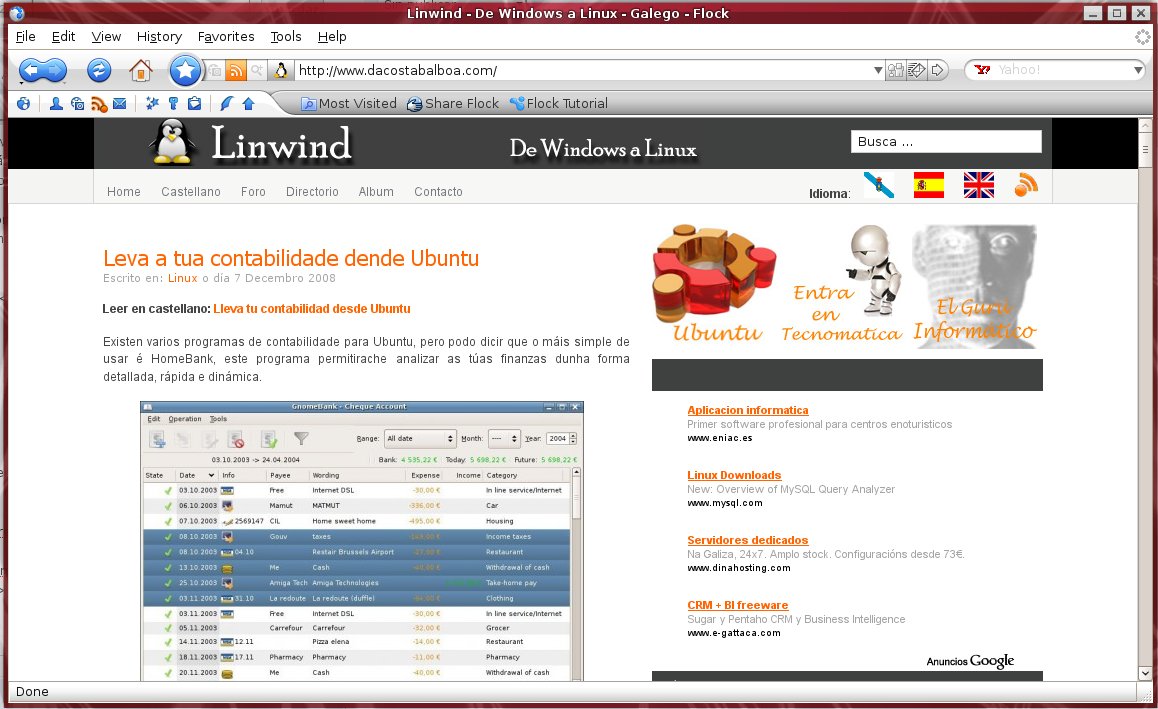1158x709 pixels.
Task: Open the View menu
Action: pyautogui.click(x=106, y=36)
